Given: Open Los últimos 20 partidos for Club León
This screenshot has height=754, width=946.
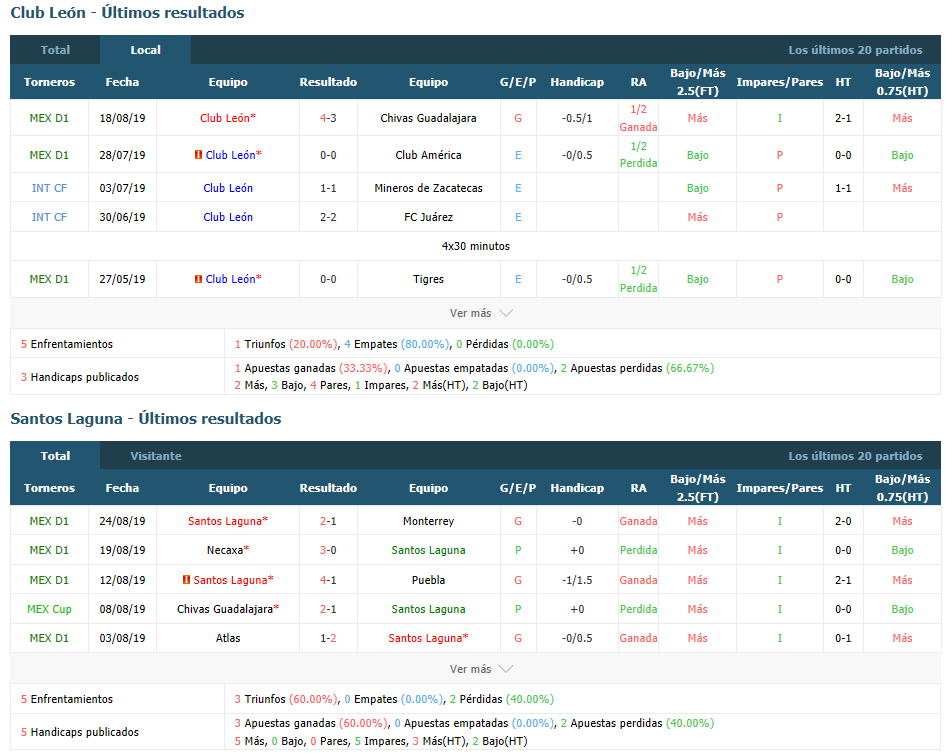Looking at the screenshot, I should [855, 50].
